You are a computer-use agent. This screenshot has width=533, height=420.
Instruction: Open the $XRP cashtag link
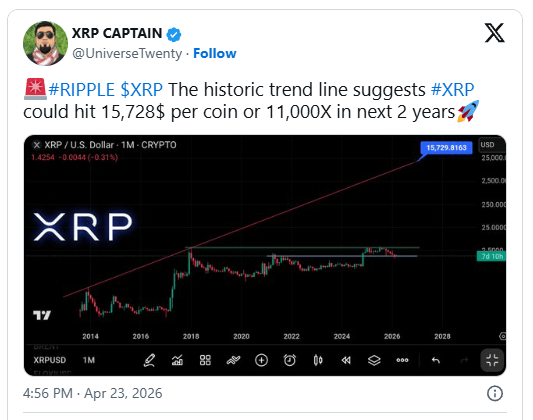tap(141, 90)
